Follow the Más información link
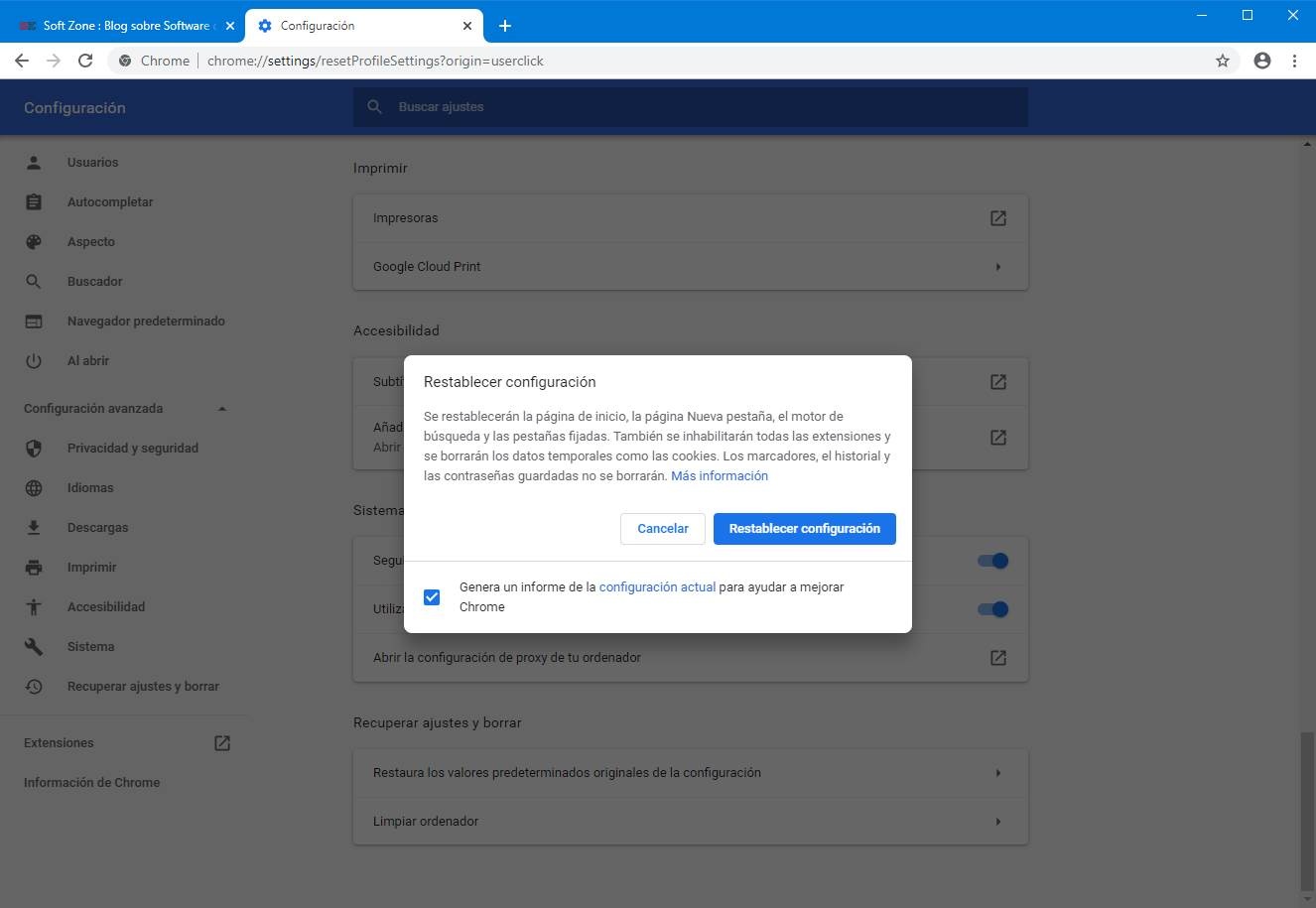Image resolution: width=1316 pixels, height=908 pixels. pyautogui.click(x=720, y=475)
